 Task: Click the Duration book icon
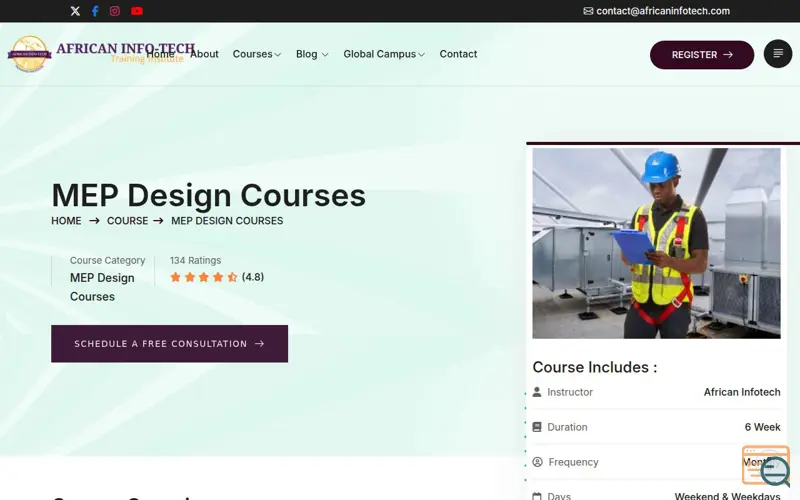(537, 427)
